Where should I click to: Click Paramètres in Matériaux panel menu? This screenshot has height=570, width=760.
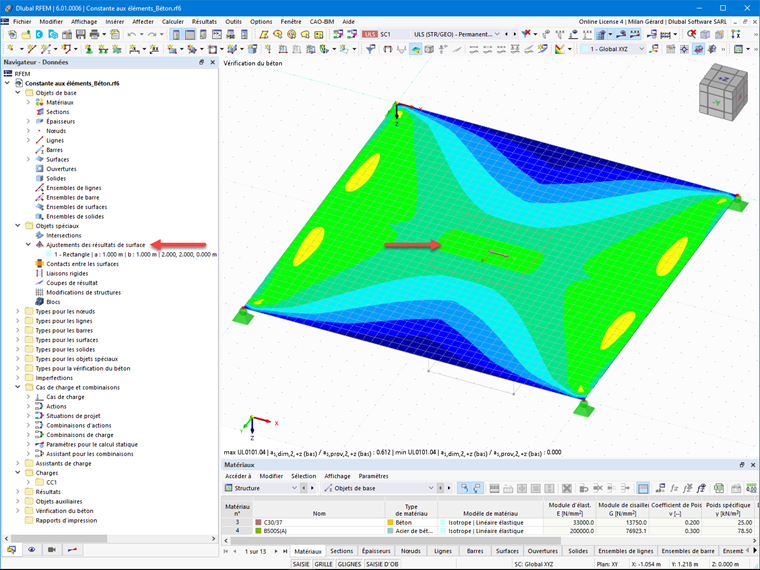(373, 476)
